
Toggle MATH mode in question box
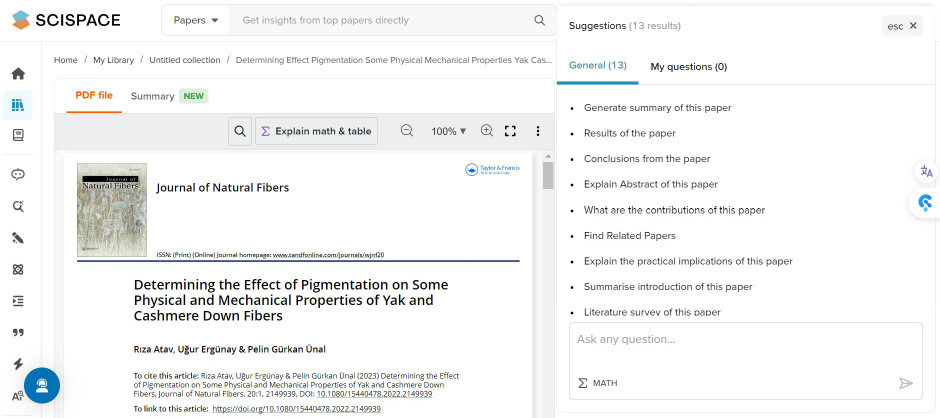click(x=598, y=383)
